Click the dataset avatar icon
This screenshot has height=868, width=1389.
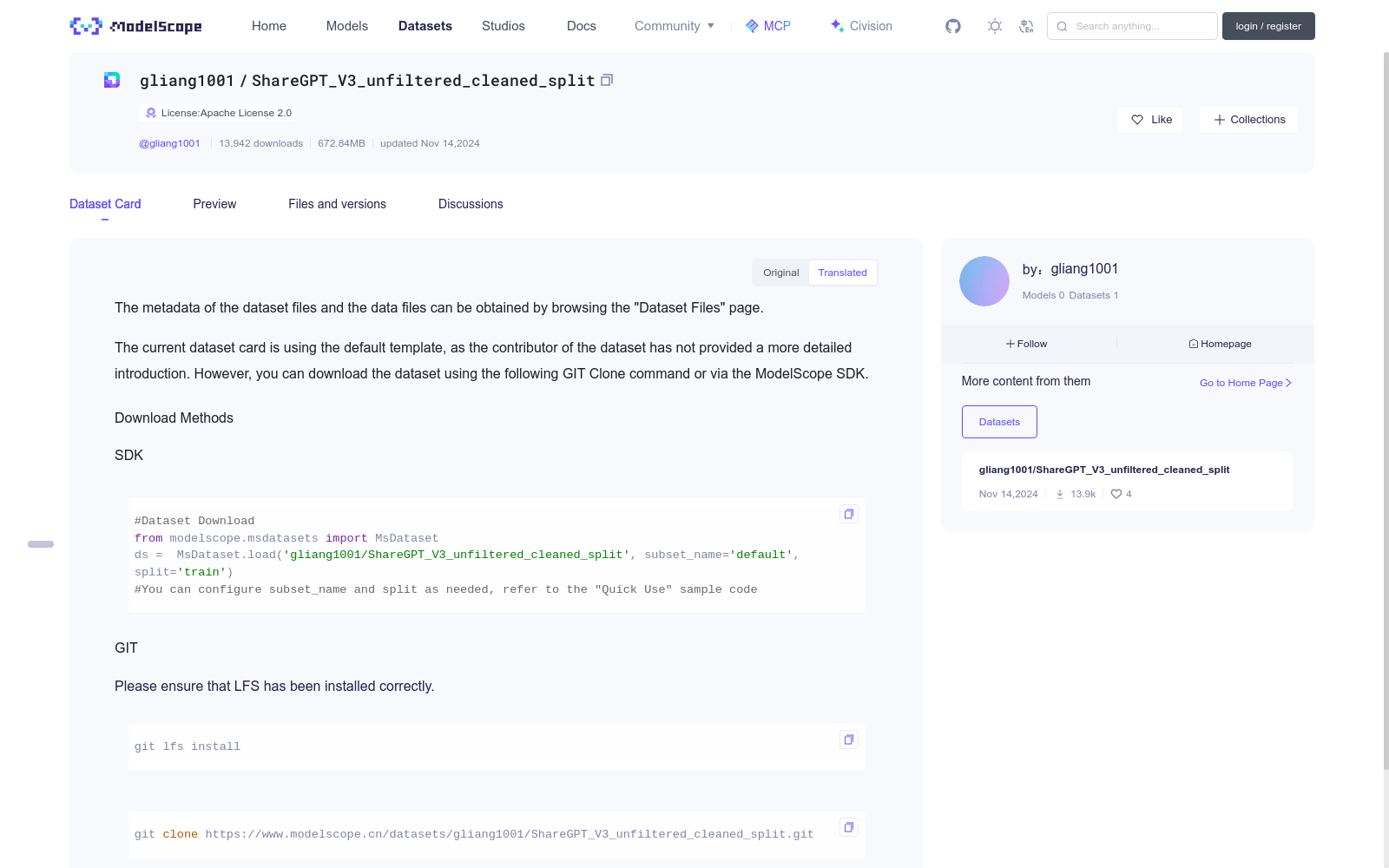pyautogui.click(x=112, y=80)
